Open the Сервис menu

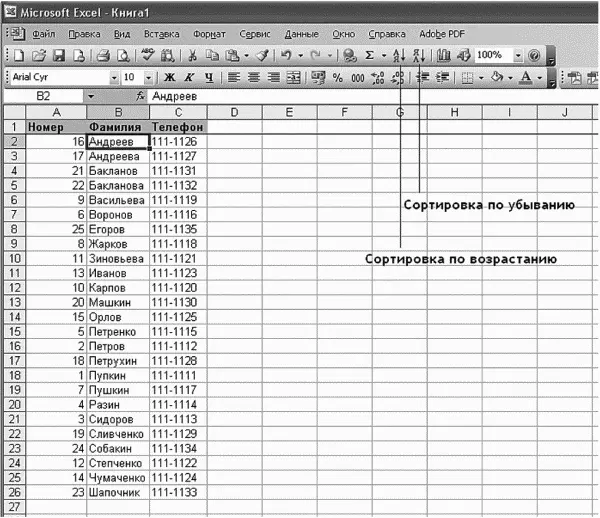255,34
